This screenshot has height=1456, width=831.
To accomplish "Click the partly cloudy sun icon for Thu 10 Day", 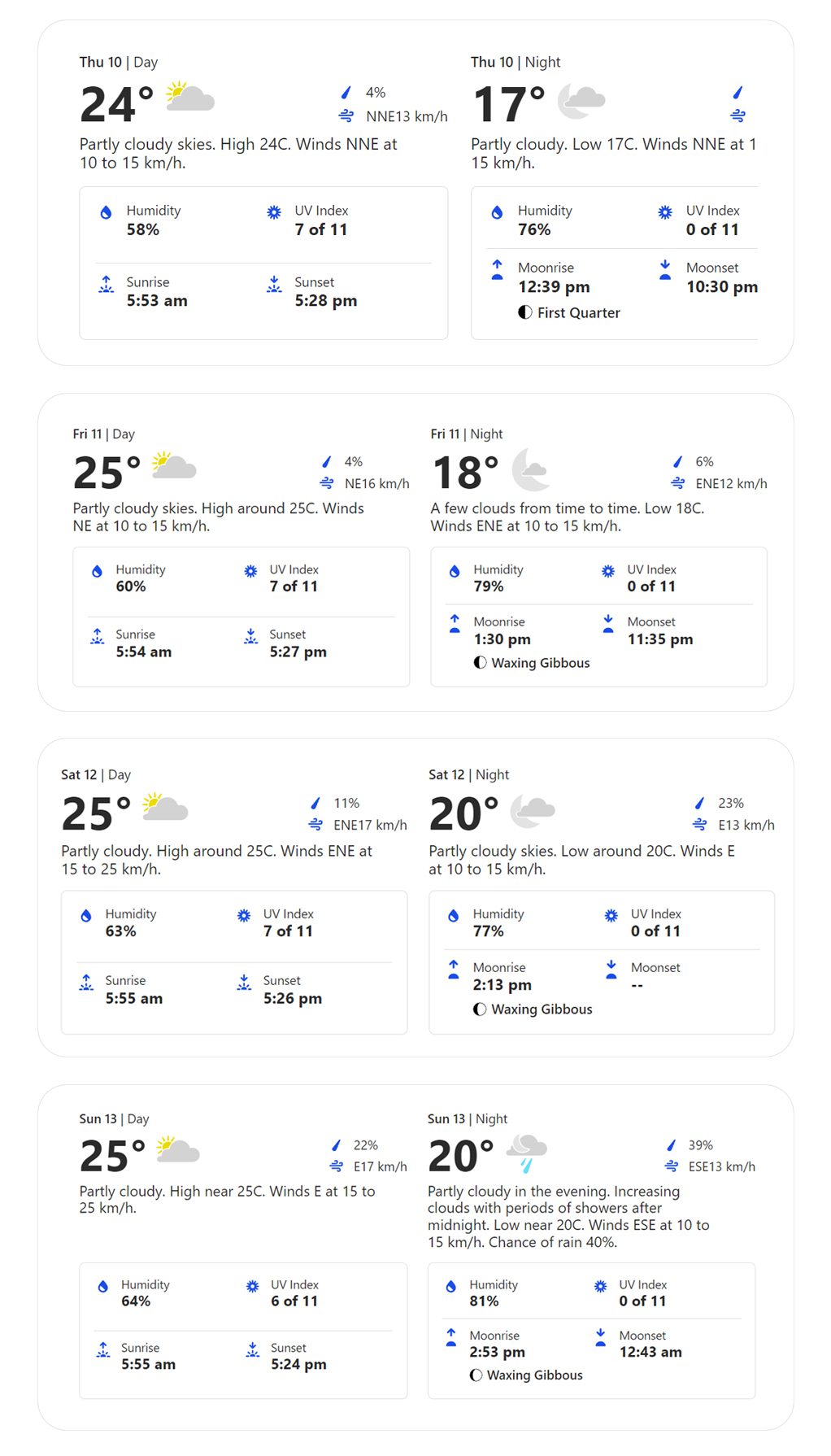I will tap(189, 98).
